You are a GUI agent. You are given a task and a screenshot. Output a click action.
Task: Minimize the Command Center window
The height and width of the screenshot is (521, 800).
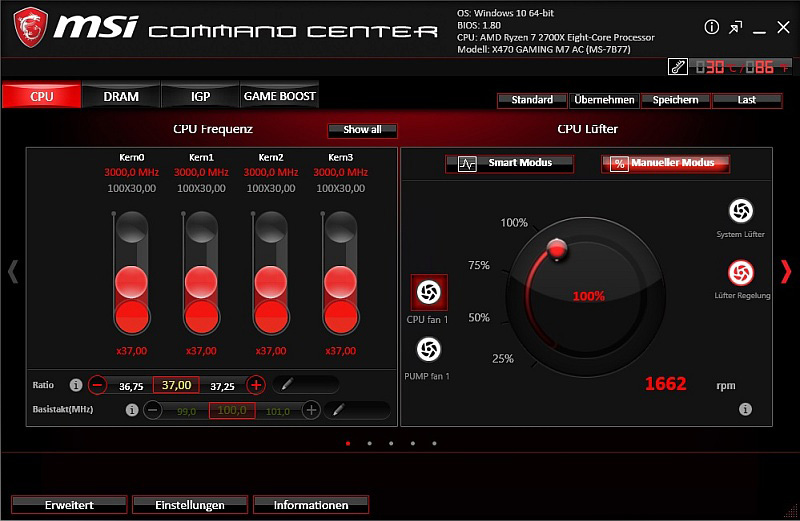tap(759, 31)
